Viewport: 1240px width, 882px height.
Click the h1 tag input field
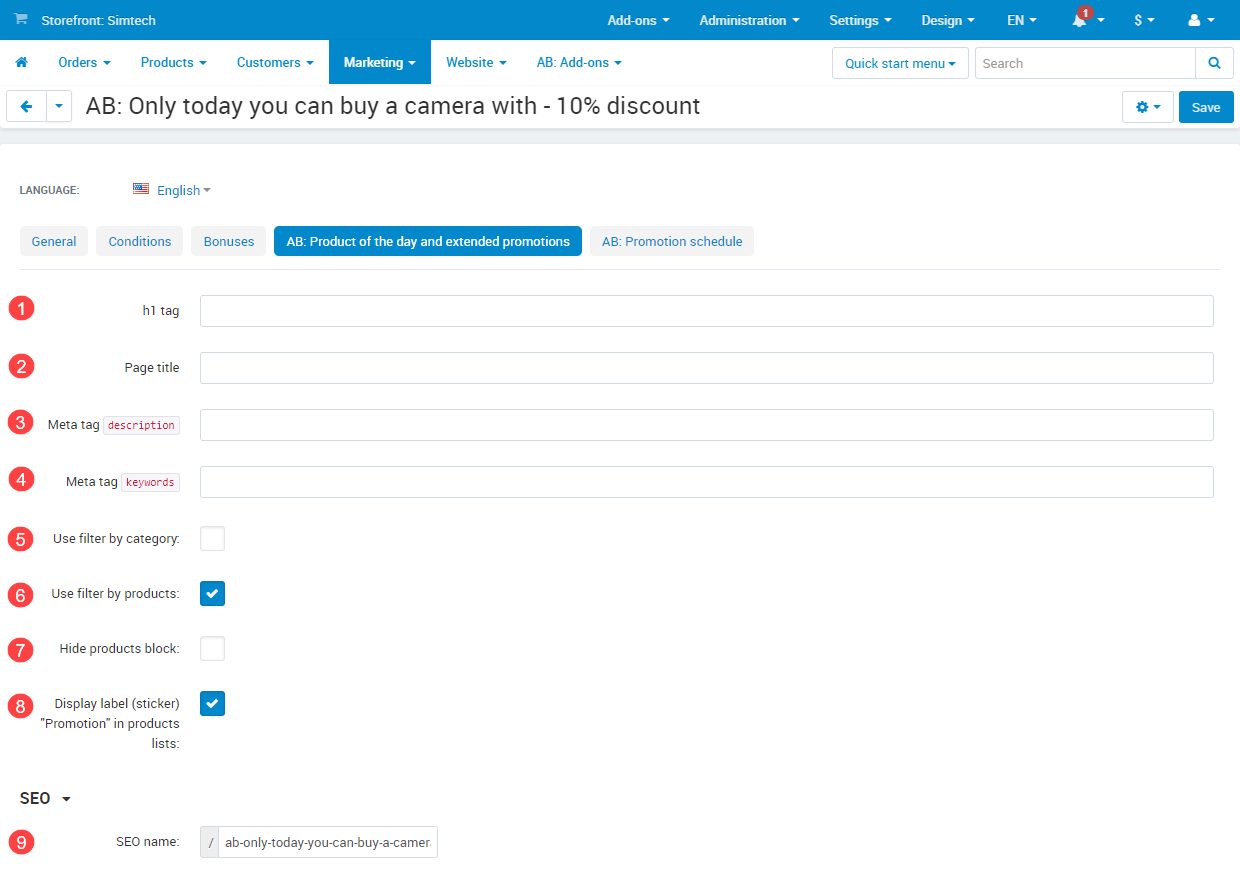(706, 311)
